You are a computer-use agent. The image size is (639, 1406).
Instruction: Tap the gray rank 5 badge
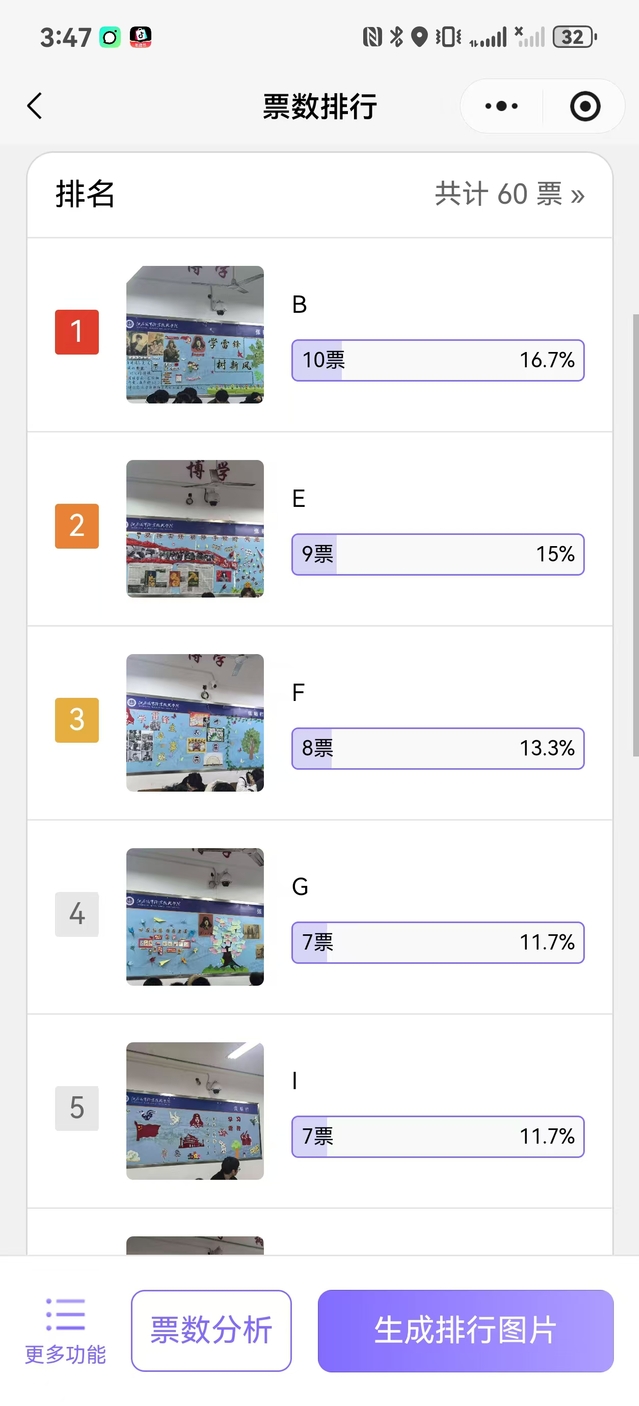click(x=77, y=1108)
